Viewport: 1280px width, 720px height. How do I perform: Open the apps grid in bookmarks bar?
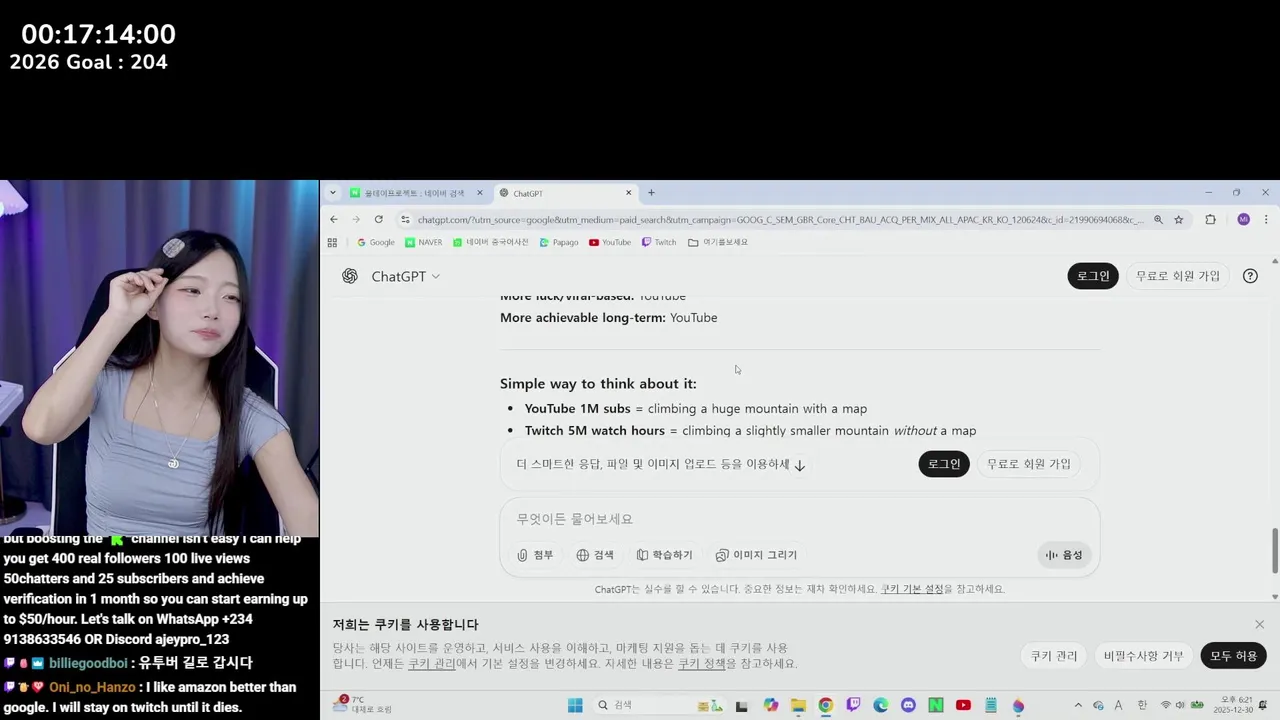point(333,242)
